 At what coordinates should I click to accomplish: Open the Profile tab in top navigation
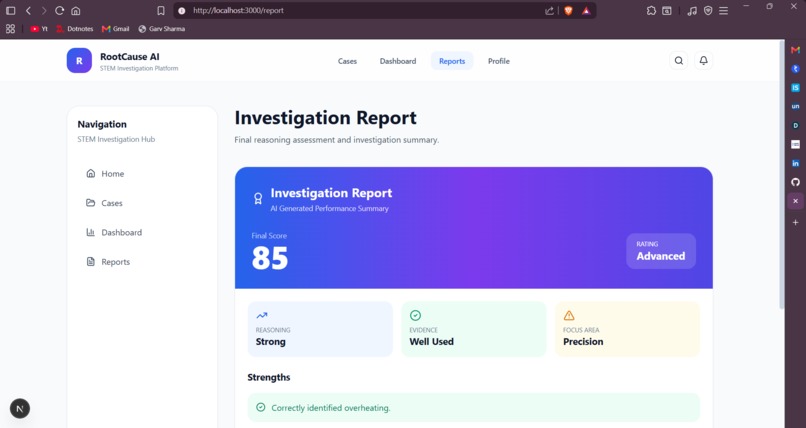tap(499, 61)
